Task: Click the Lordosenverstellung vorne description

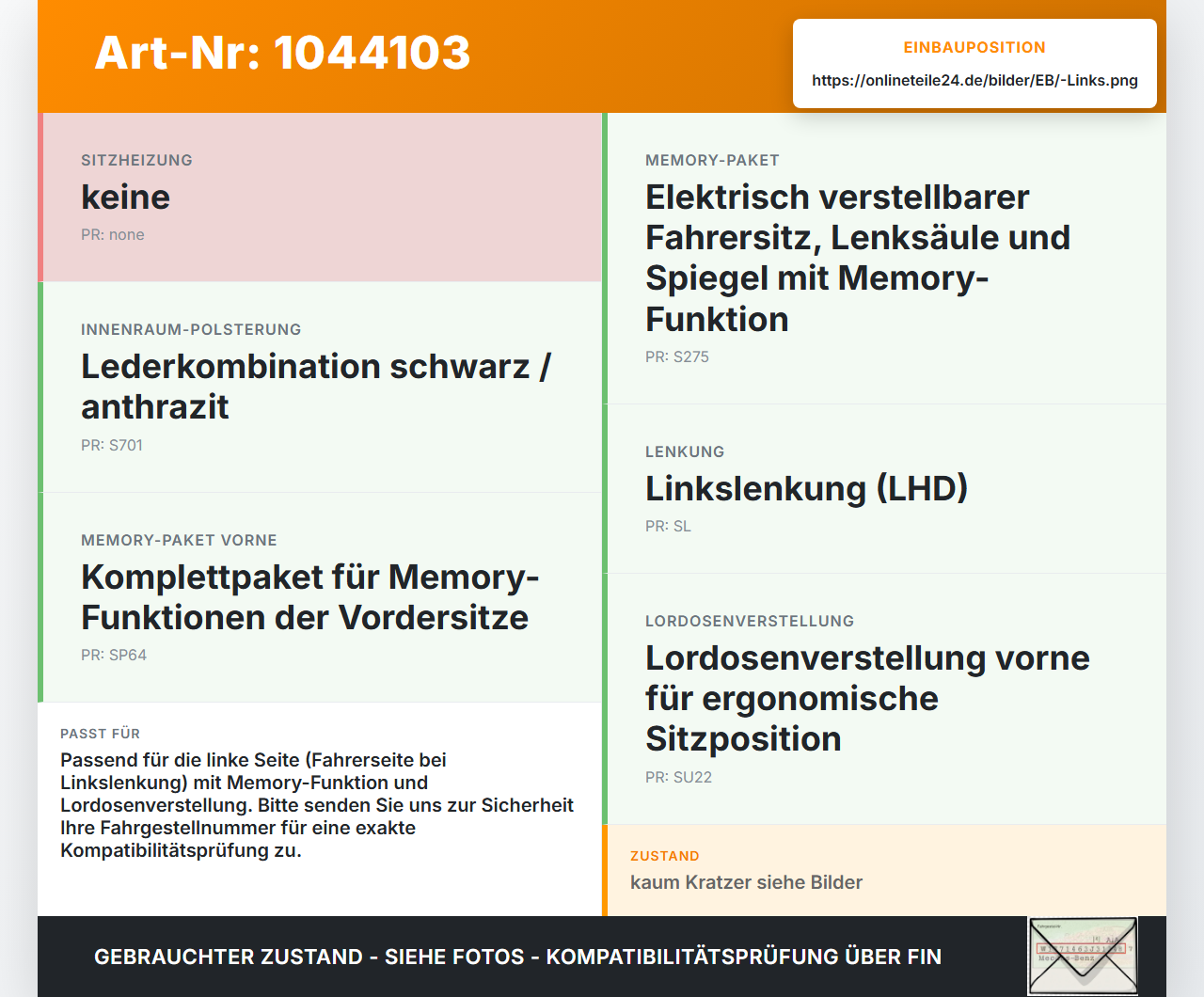Action: tap(867, 698)
